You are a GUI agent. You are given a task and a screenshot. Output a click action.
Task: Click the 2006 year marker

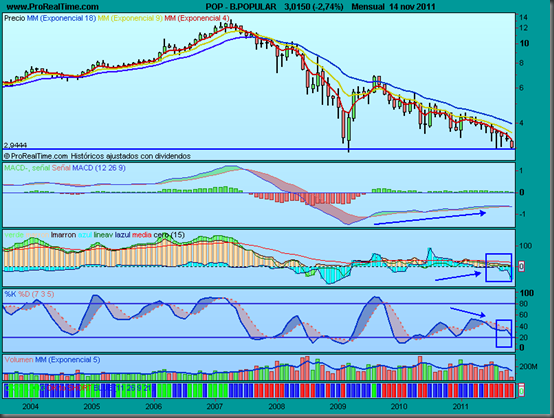pos(154,406)
